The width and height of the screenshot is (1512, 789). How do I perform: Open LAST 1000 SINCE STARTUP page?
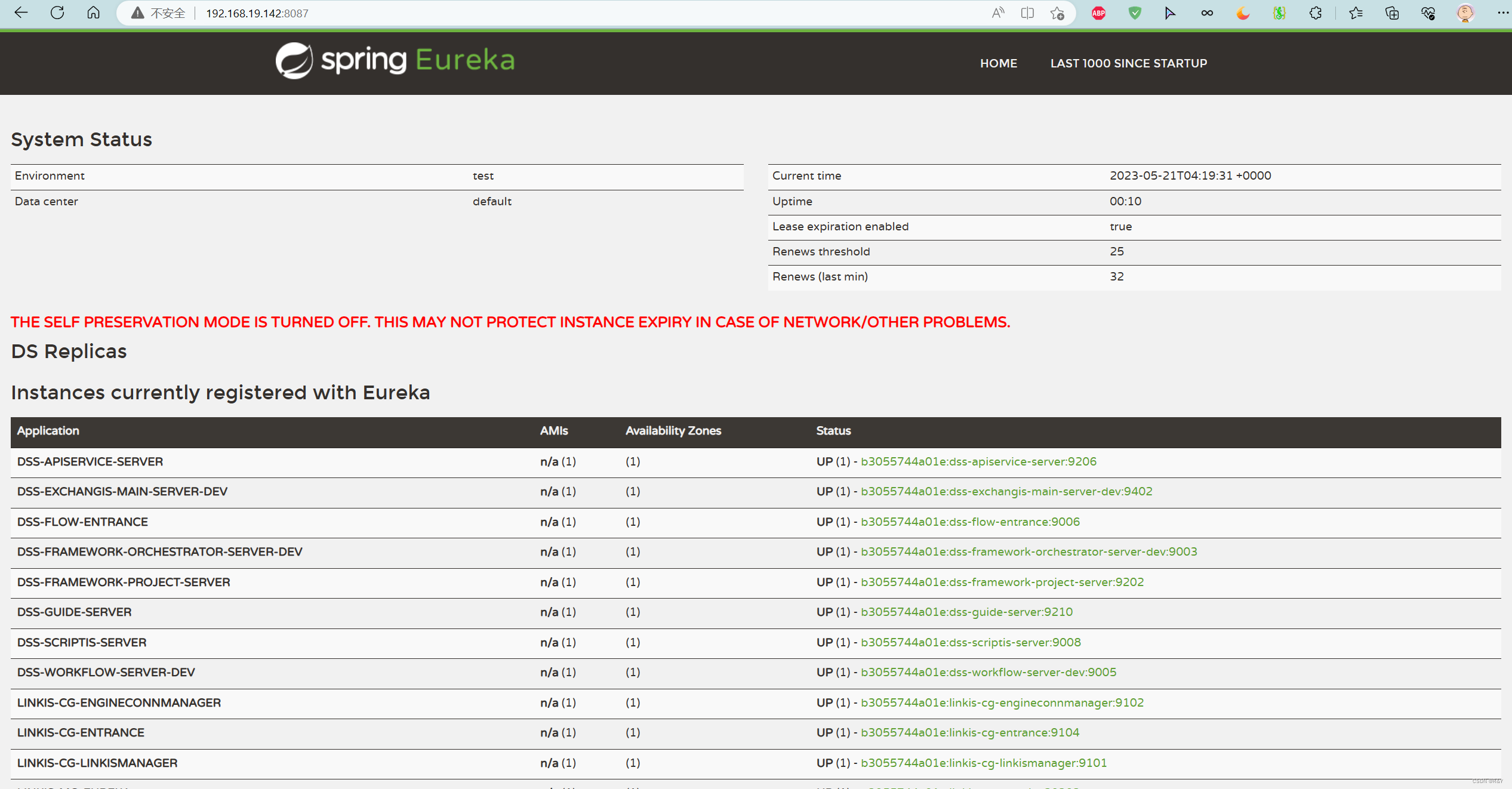click(x=1128, y=63)
